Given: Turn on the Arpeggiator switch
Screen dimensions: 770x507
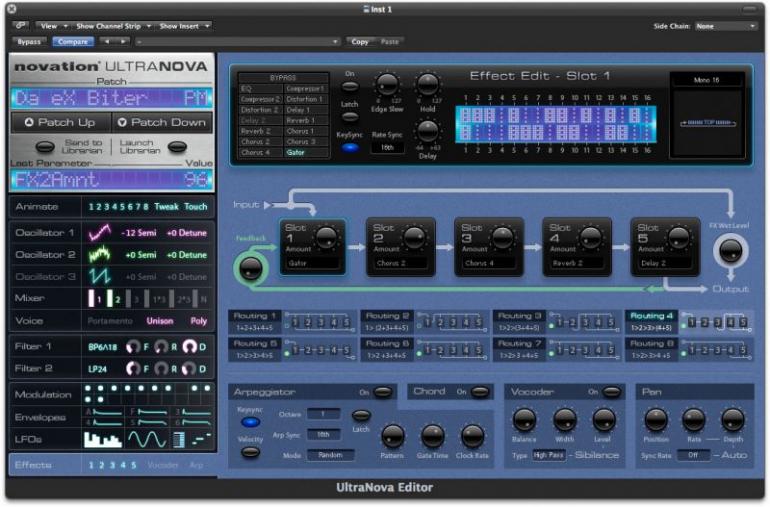Looking at the screenshot, I should [x=383, y=392].
